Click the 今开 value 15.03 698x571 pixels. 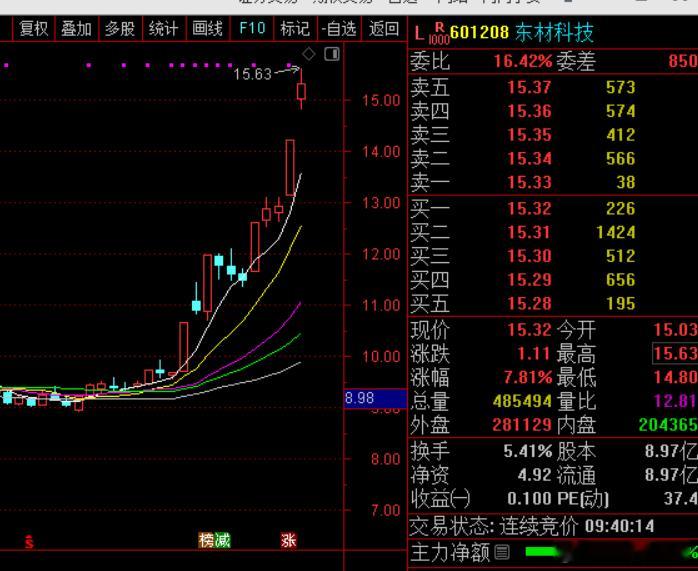[675, 330]
